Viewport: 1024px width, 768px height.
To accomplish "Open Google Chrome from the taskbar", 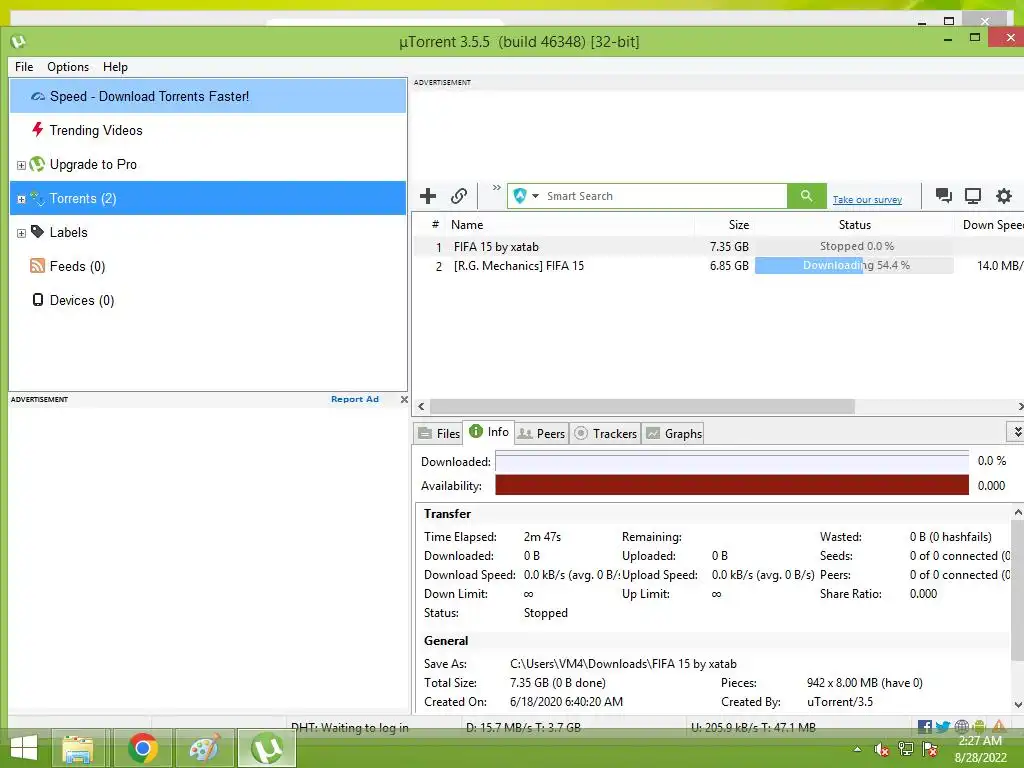I will 142,748.
